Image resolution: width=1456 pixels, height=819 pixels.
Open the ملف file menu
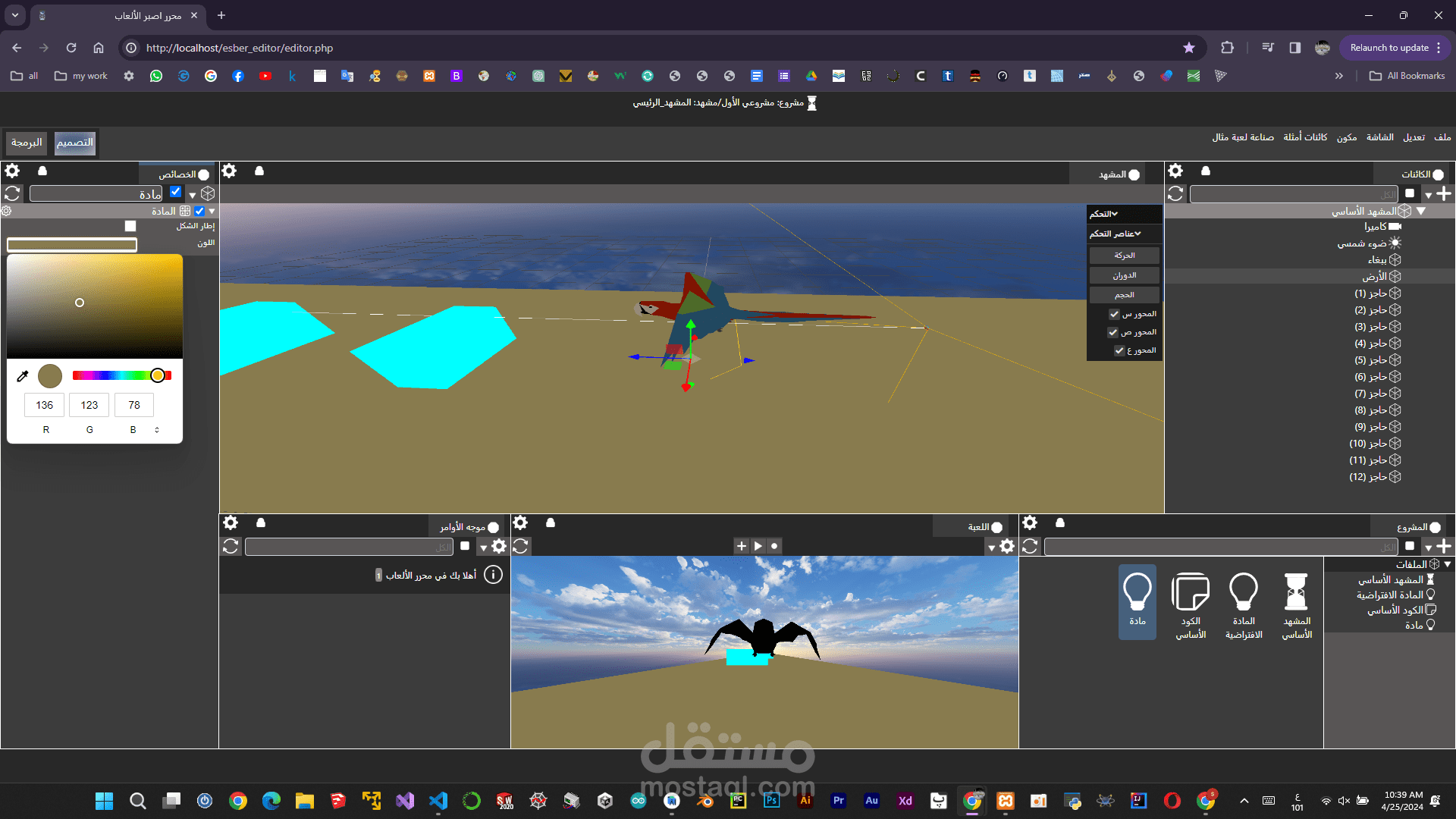[x=1442, y=137]
